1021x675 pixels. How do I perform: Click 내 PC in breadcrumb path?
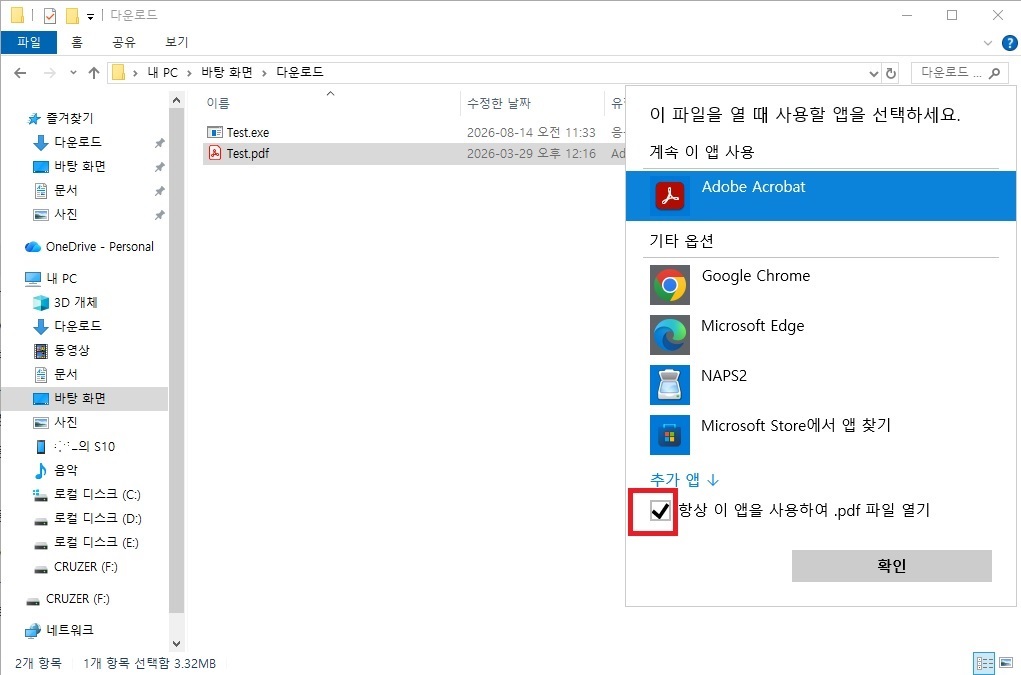pos(163,72)
